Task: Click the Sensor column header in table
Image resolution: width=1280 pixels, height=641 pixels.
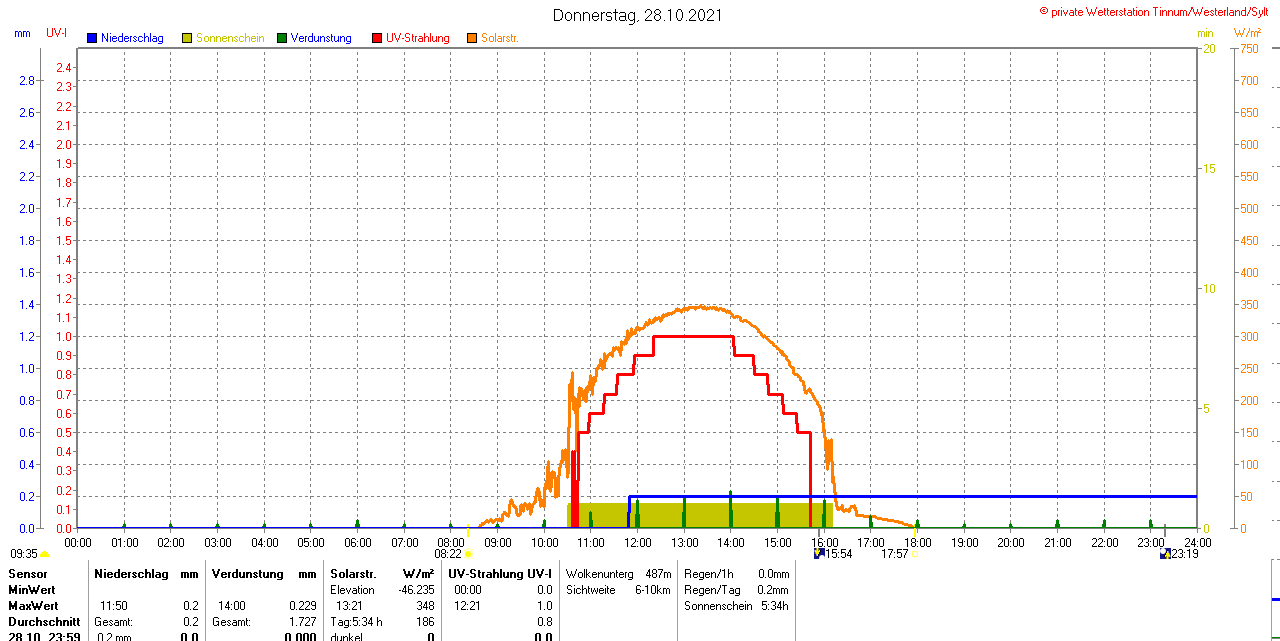Action: [x=28, y=574]
